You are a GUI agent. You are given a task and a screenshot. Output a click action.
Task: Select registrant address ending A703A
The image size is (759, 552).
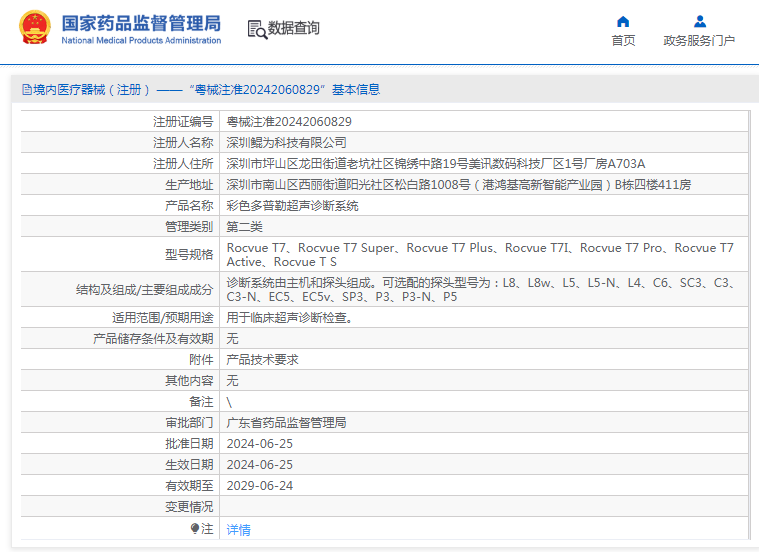[x=436, y=164]
